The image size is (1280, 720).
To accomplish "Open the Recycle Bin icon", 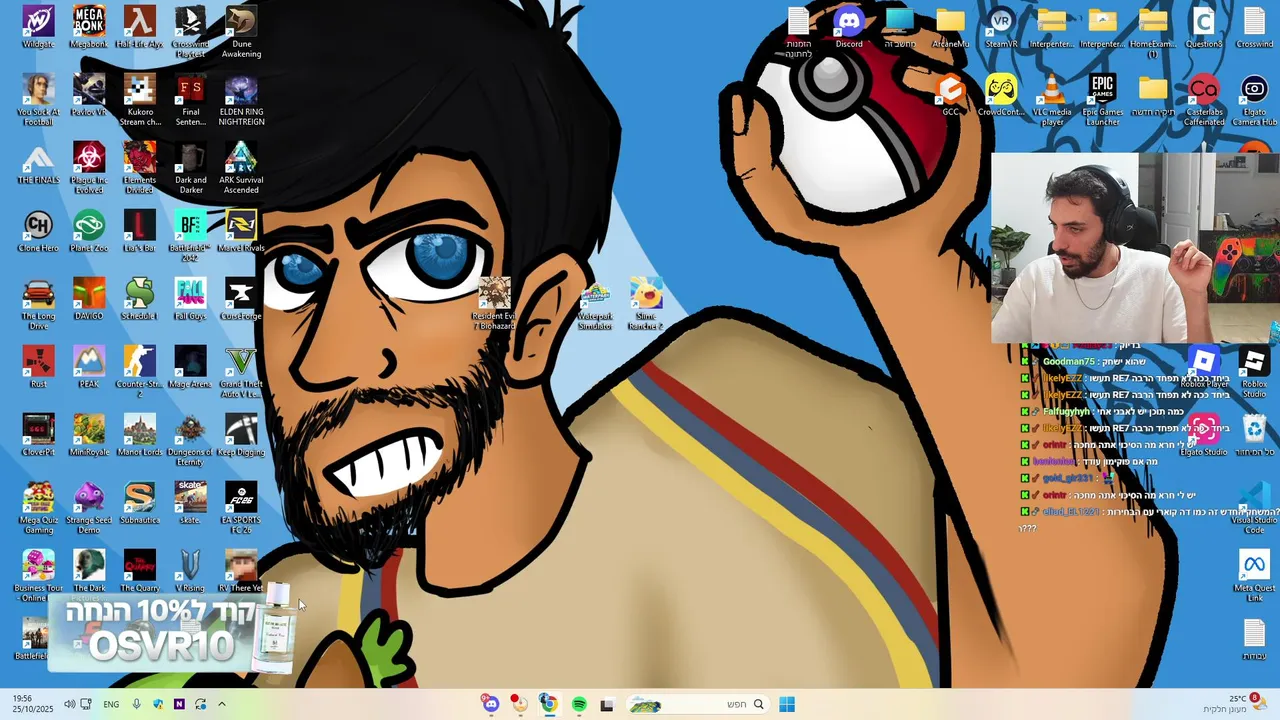I will tap(1254, 435).
